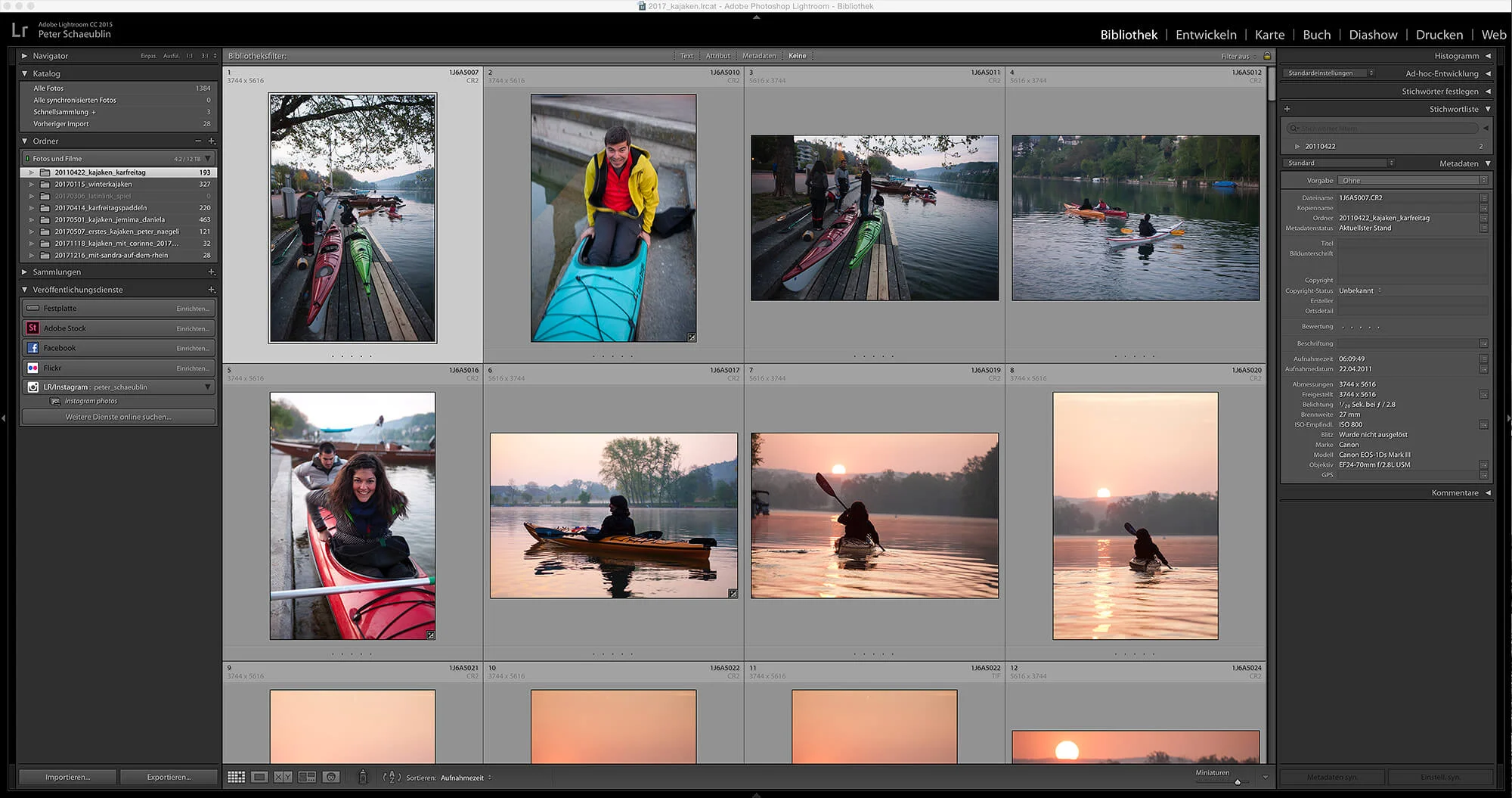The width and height of the screenshot is (1512, 798).
Task: Click the Exportieren... button
Action: tap(169, 777)
